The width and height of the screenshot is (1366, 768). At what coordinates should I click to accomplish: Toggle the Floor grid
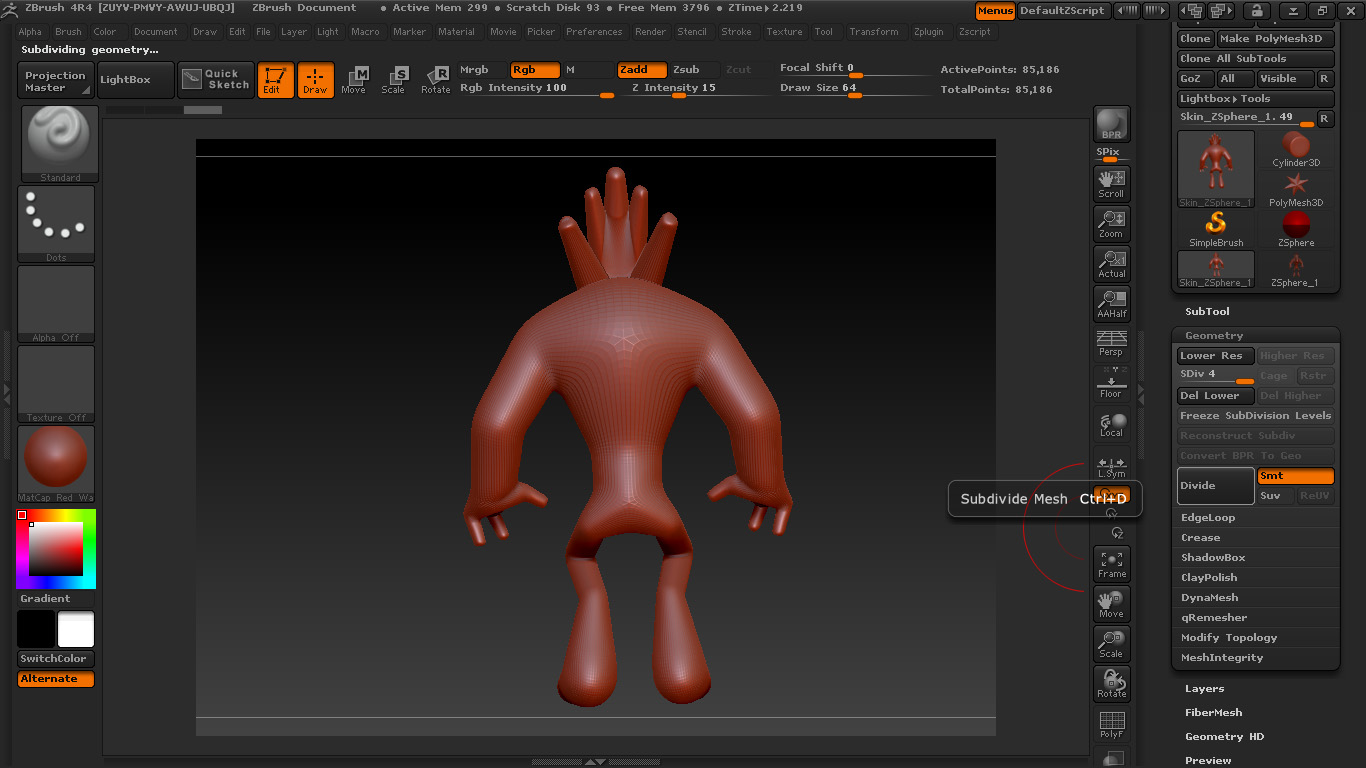[x=1111, y=383]
